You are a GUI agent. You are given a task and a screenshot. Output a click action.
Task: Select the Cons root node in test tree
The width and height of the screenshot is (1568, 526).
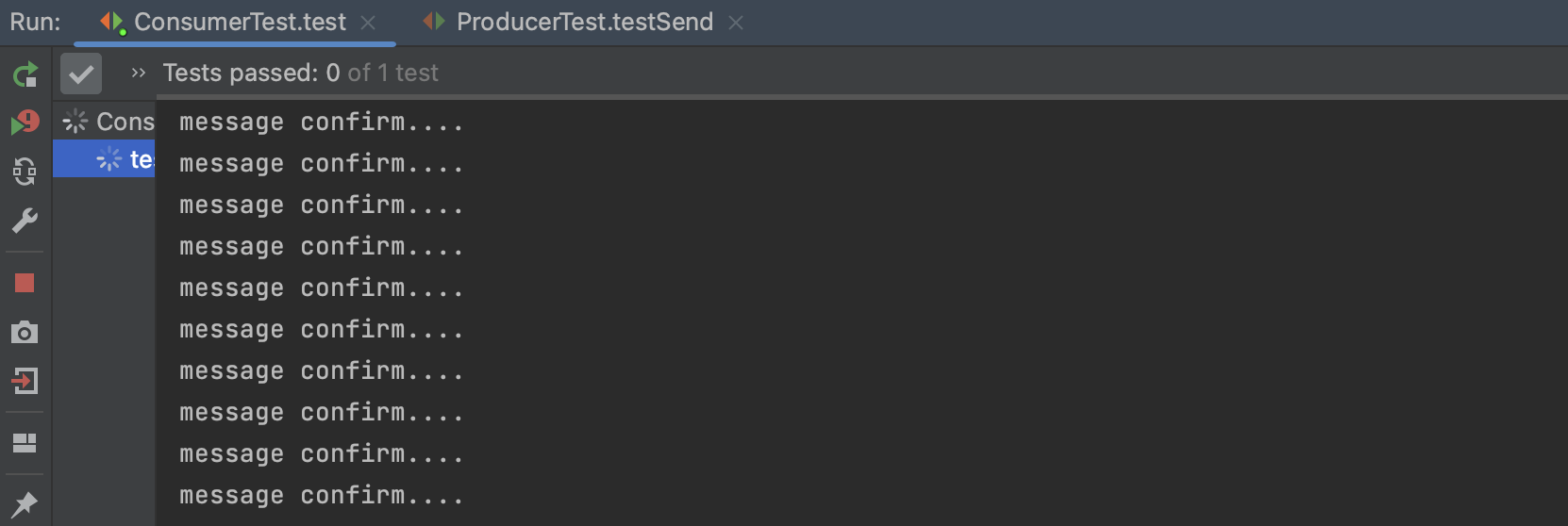pyautogui.click(x=124, y=122)
